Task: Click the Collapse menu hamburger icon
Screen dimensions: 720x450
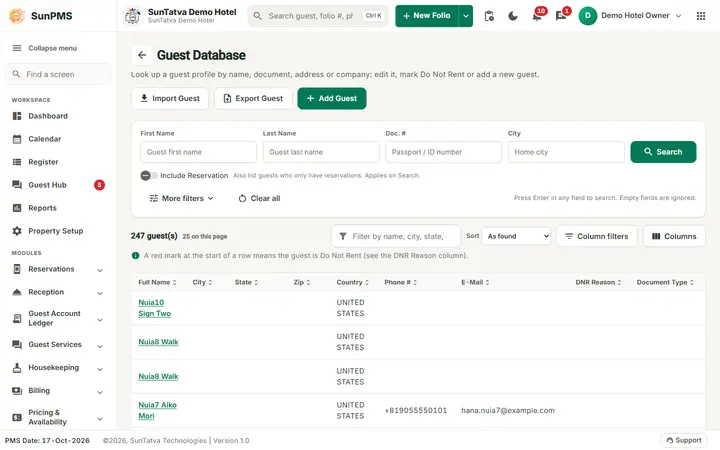Action: click(17, 48)
